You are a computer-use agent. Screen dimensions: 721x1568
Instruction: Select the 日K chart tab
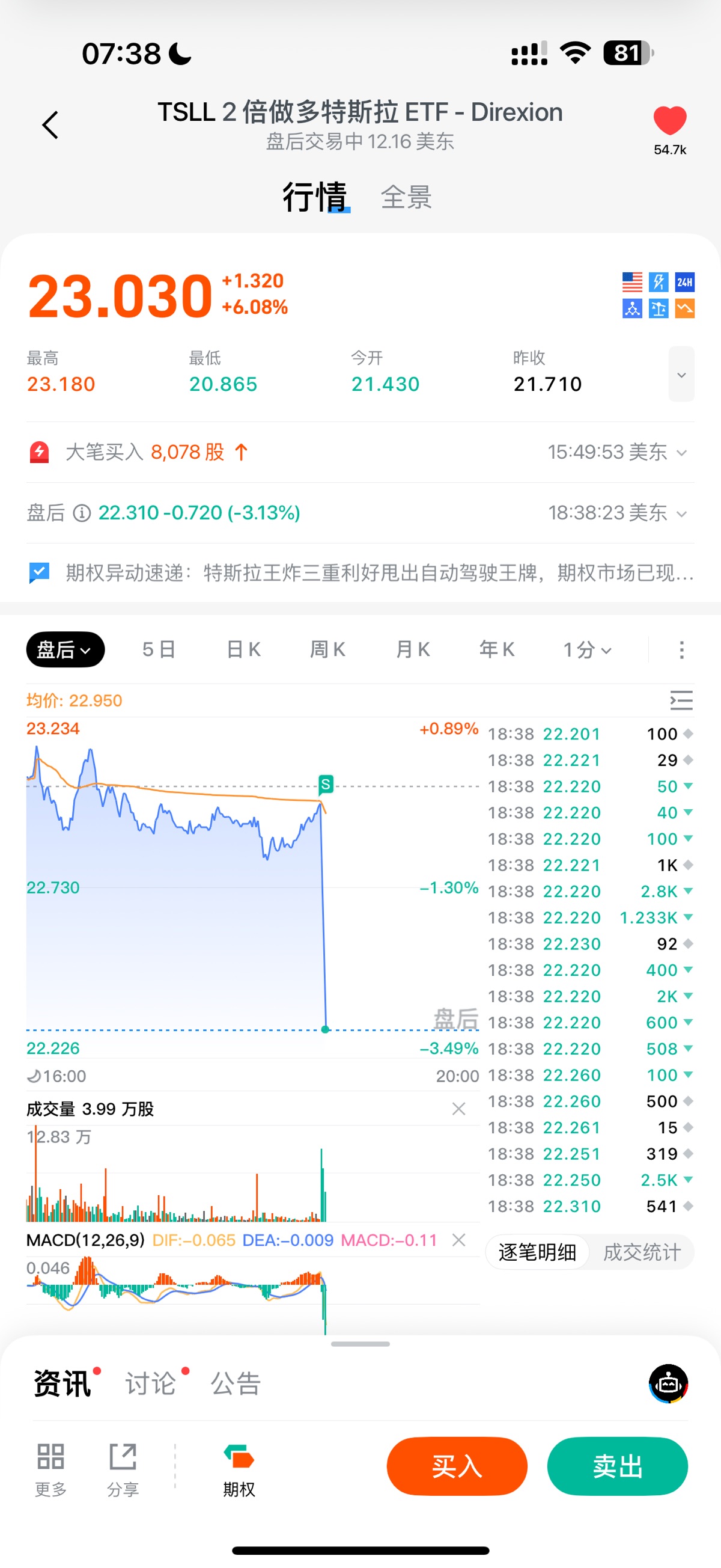pyautogui.click(x=243, y=649)
